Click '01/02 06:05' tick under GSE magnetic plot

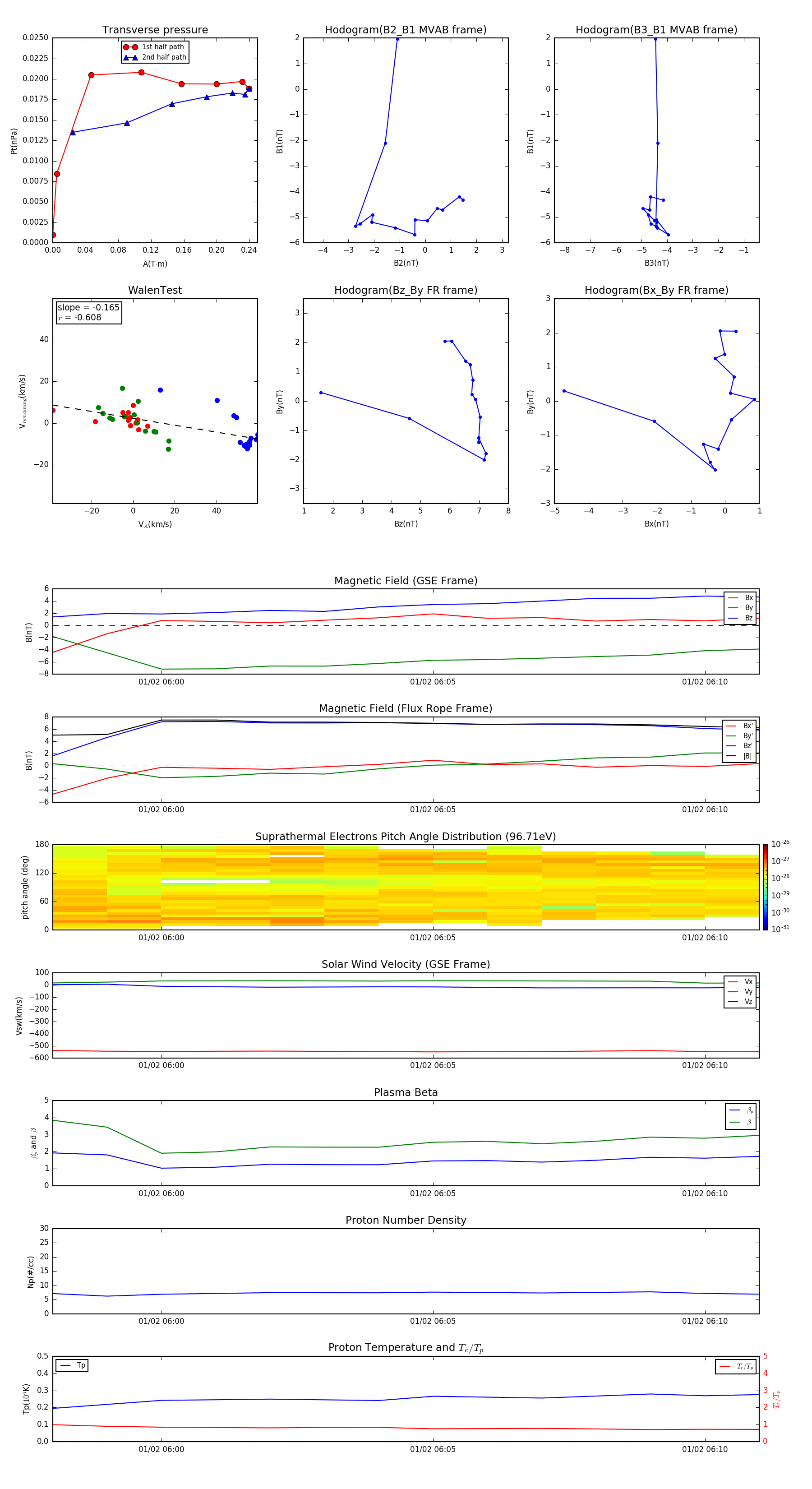[x=433, y=681]
